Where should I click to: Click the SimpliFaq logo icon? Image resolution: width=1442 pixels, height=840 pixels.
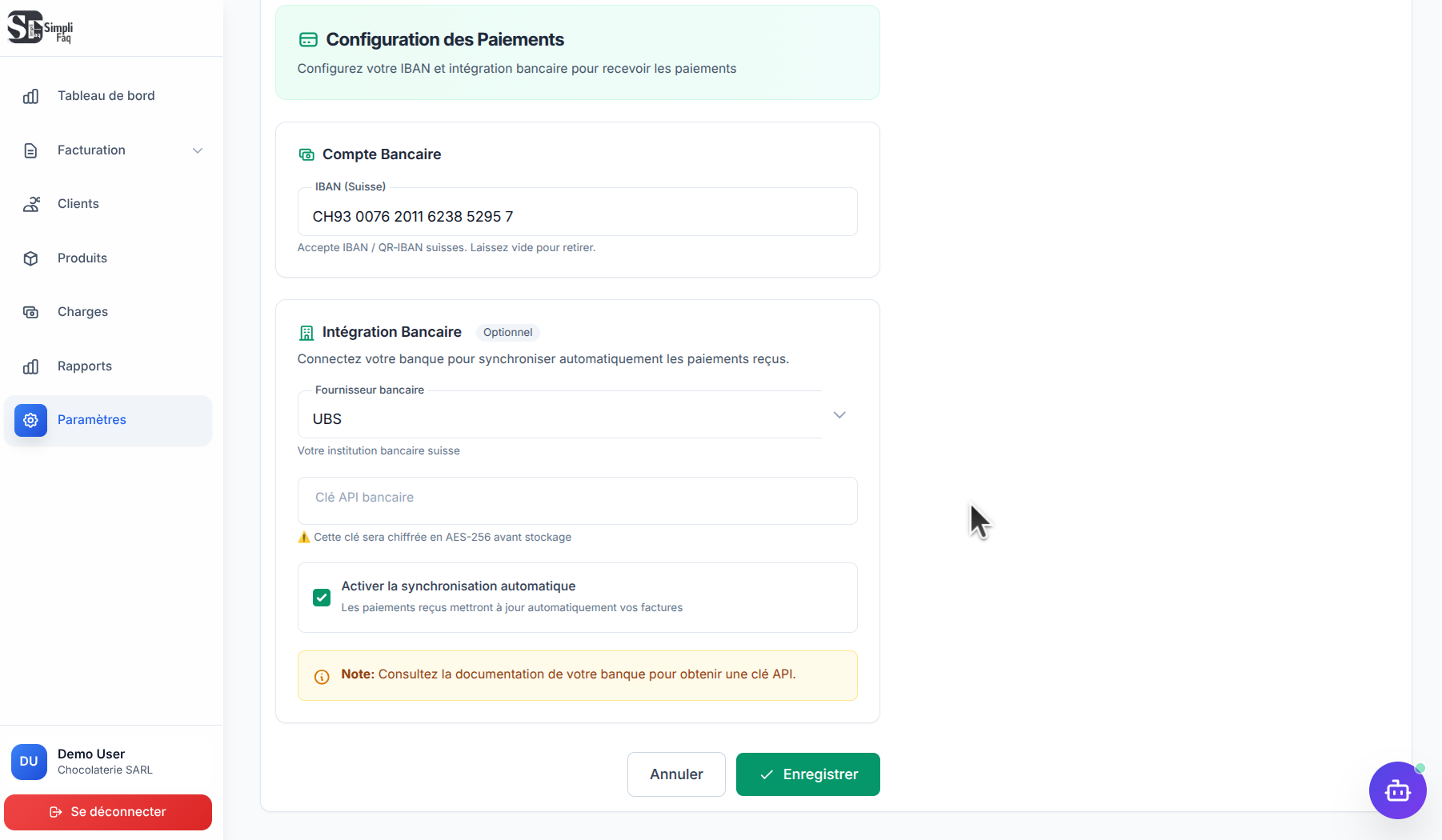[25, 27]
